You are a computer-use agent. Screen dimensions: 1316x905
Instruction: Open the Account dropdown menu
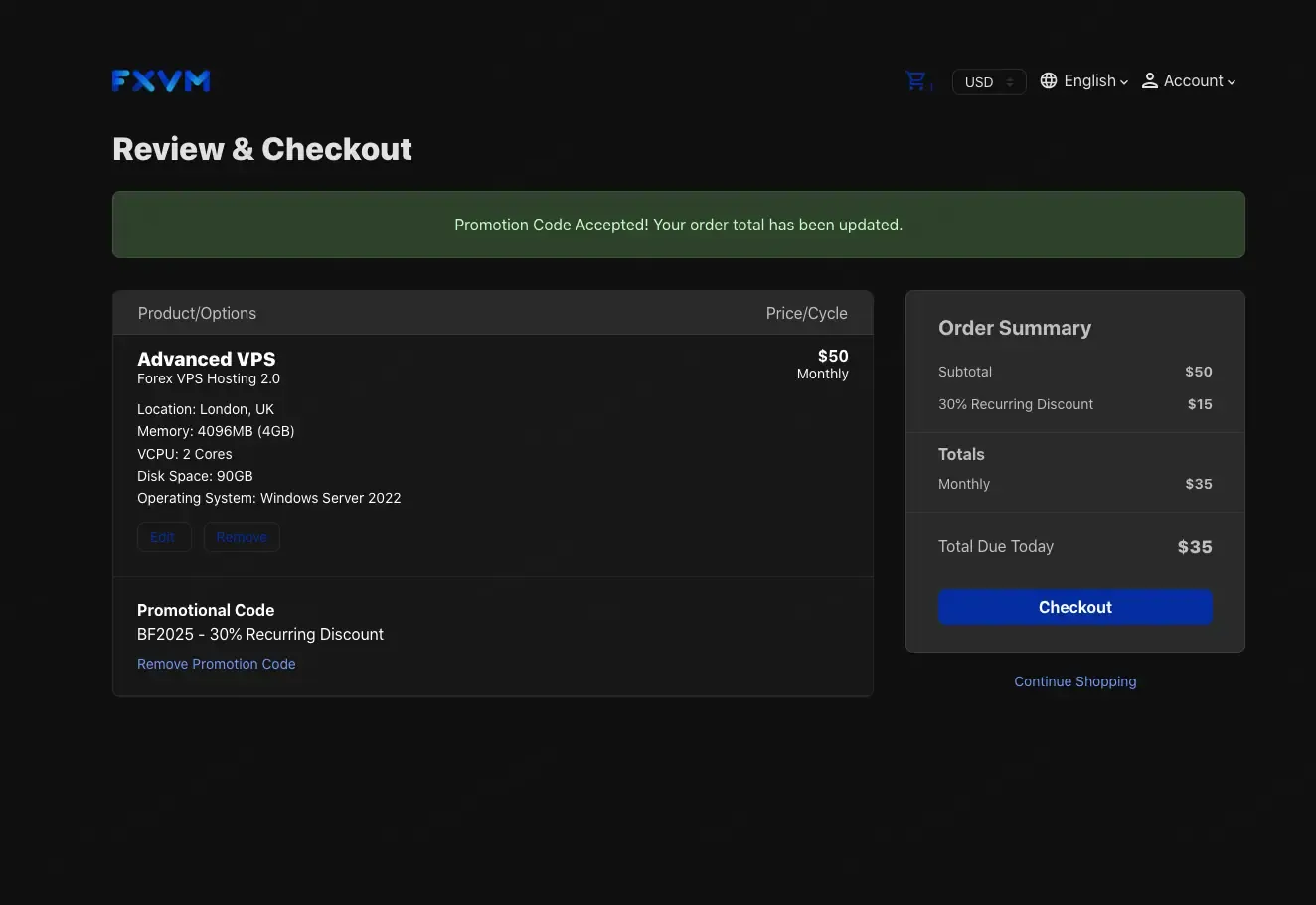1189,81
